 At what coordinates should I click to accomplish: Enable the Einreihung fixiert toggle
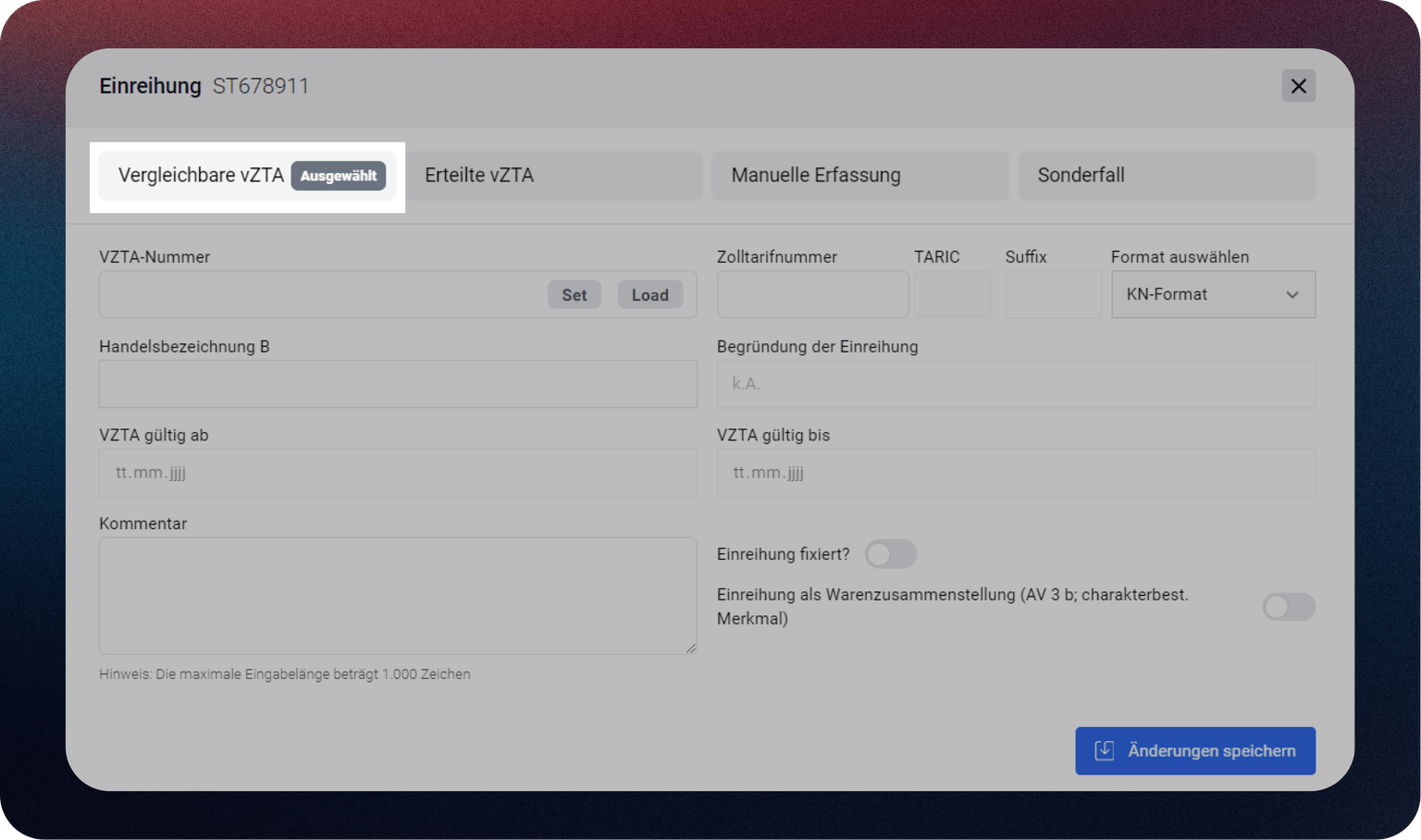tap(890, 554)
